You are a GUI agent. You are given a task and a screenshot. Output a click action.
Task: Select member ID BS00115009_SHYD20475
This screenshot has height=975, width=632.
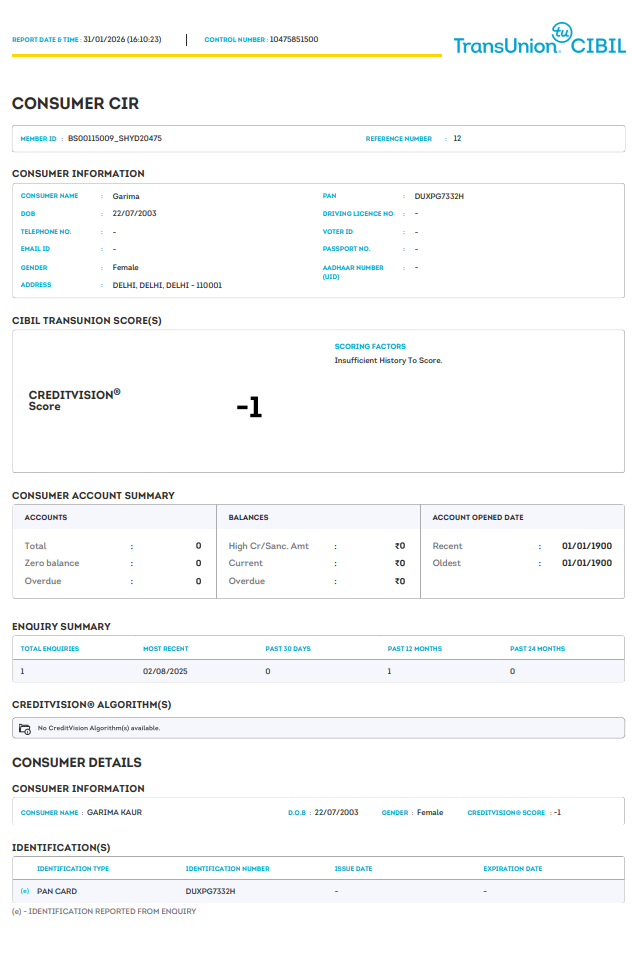115,138
